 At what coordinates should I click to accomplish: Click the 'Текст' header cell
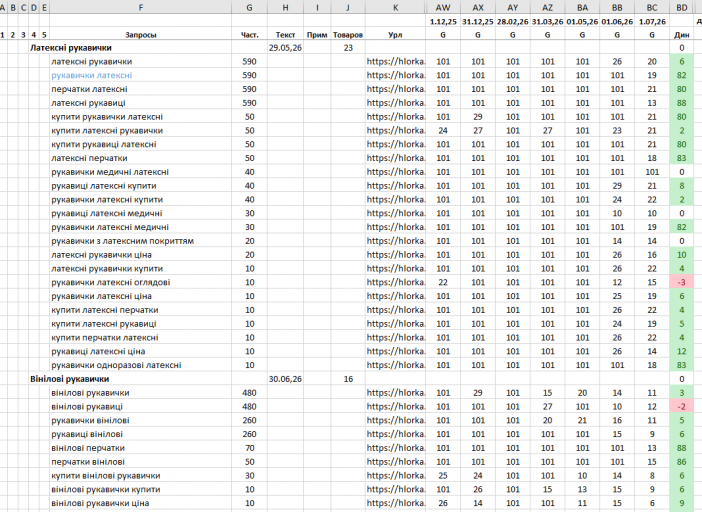tap(285, 34)
